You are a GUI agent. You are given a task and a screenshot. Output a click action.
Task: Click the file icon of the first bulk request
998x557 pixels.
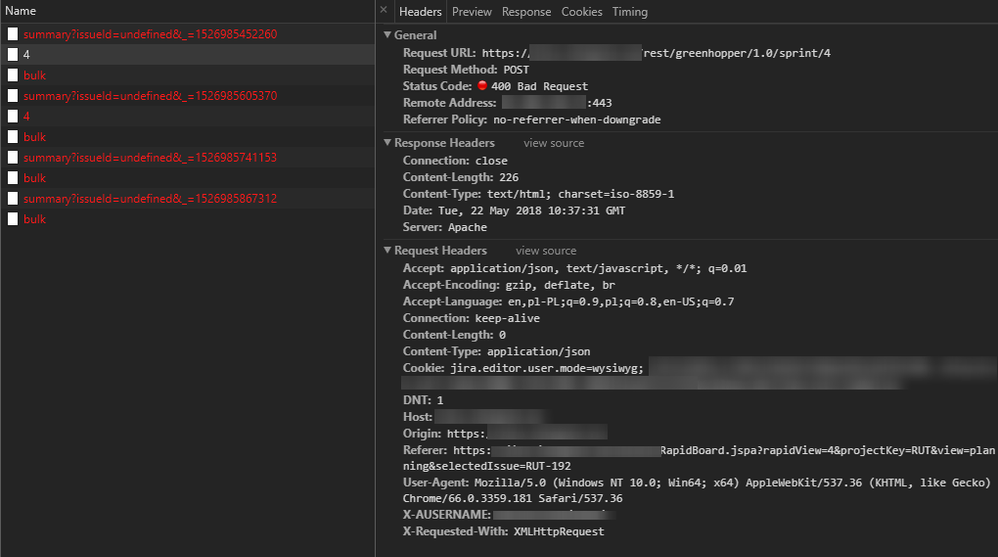pyautogui.click(x=13, y=75)
